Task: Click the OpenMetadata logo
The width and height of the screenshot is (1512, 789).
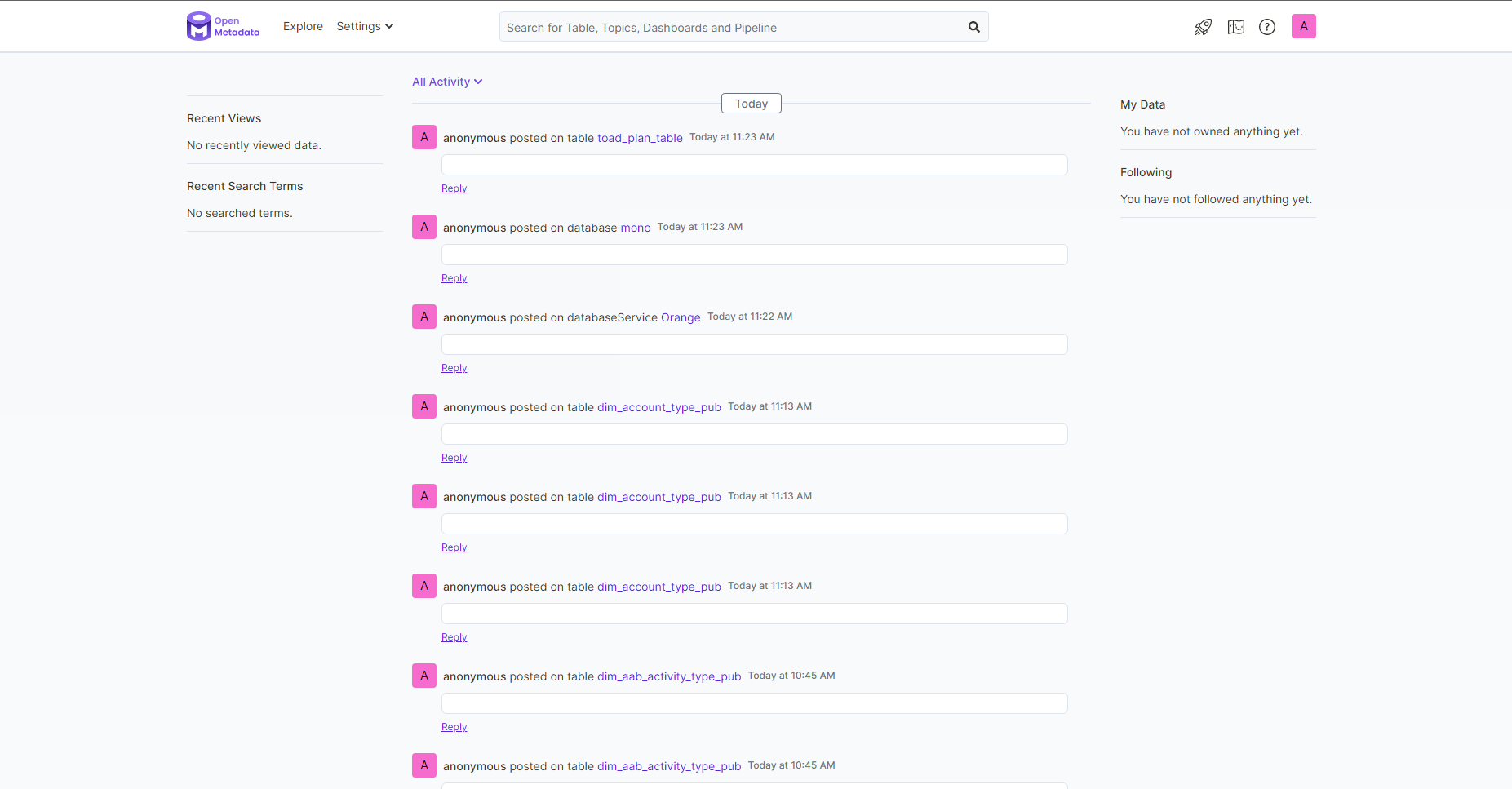Action: (223, 26)
